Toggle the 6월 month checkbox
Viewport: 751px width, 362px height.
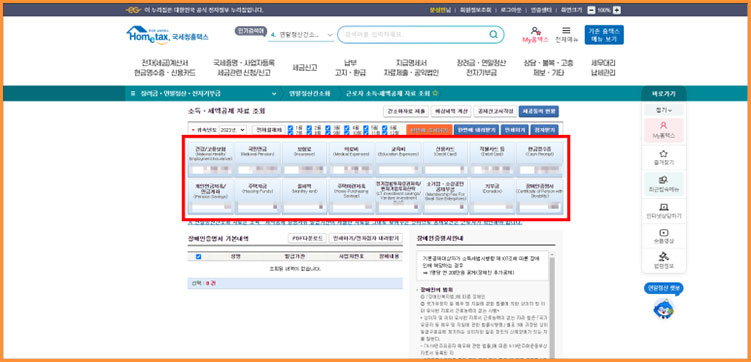pyautogui.click(x=384, y=128)
